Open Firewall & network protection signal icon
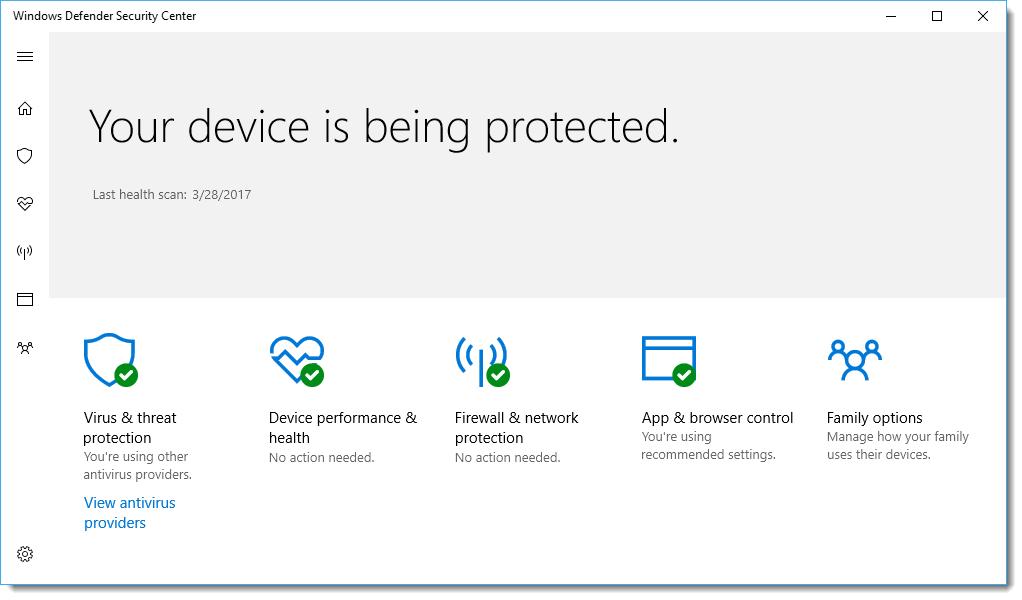This screenshot has width=1022, height=600. coord(482,360)
